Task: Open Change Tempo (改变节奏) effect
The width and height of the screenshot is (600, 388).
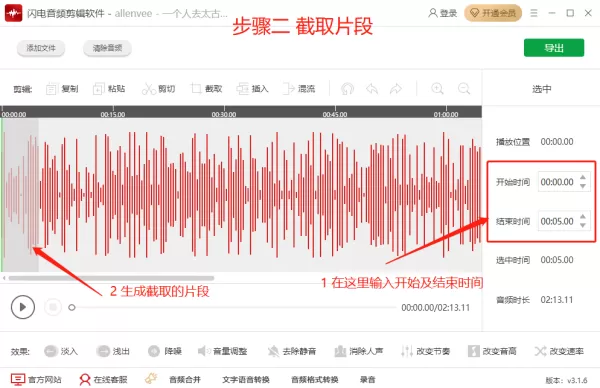Action: pyautogui.click(x=426, y=351)
